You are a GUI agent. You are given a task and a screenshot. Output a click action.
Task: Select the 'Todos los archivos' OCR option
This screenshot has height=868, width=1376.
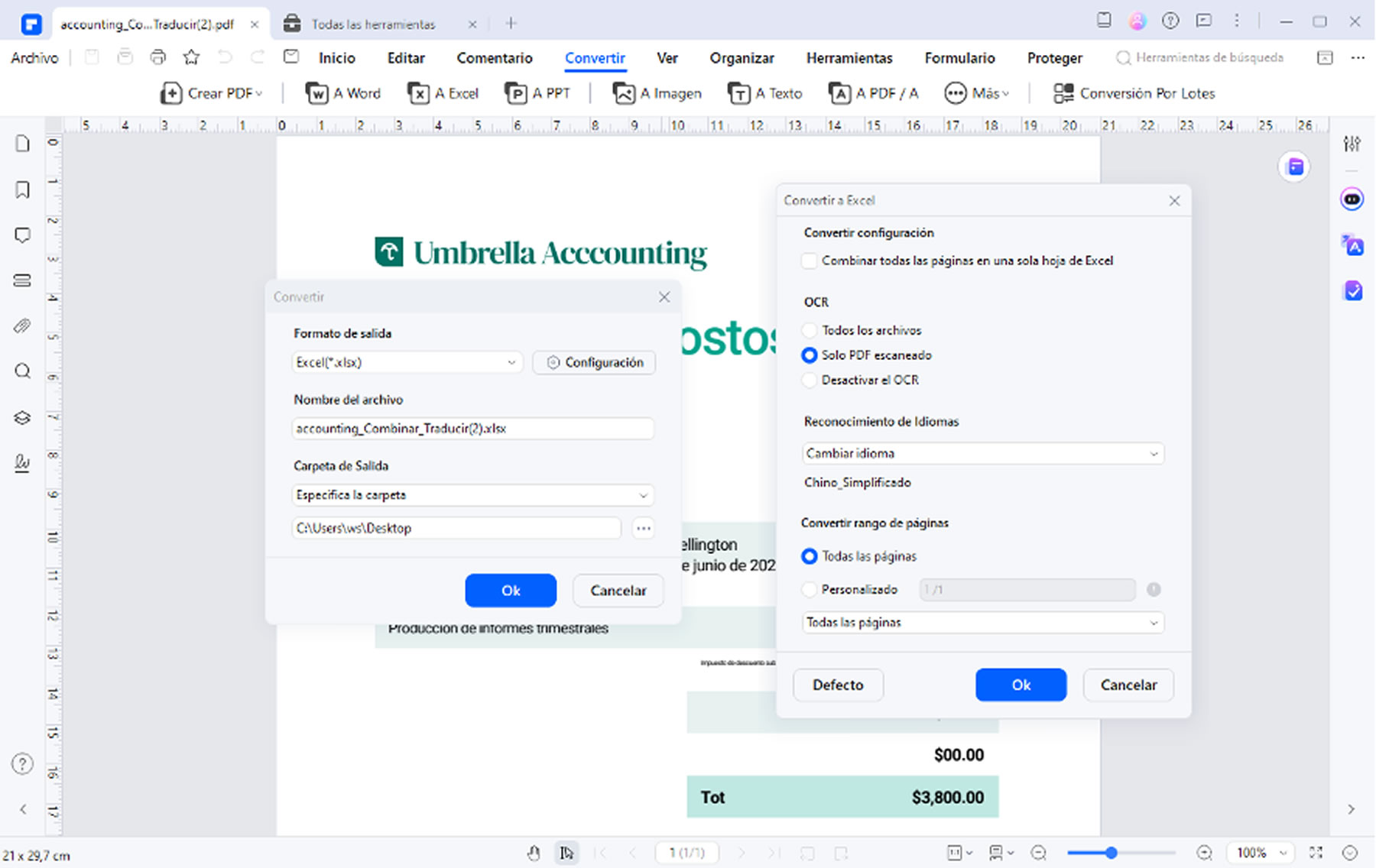[x=810, y=330]
